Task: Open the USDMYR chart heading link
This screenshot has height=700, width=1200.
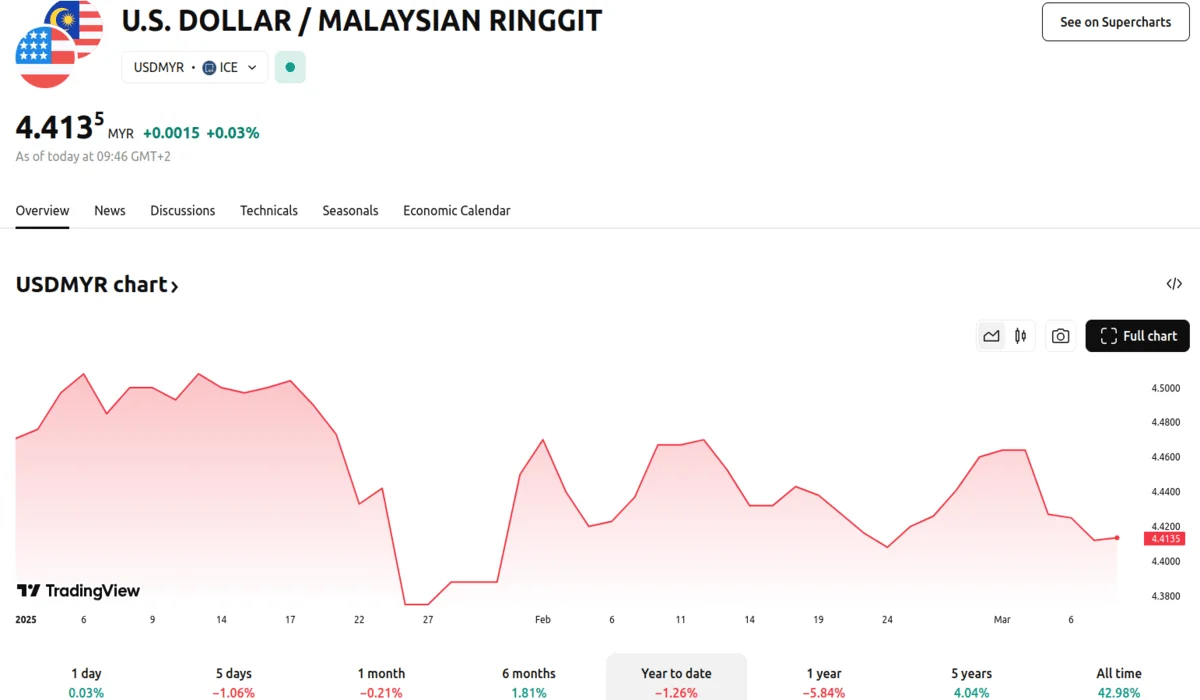Action: (x=97, y=285)
